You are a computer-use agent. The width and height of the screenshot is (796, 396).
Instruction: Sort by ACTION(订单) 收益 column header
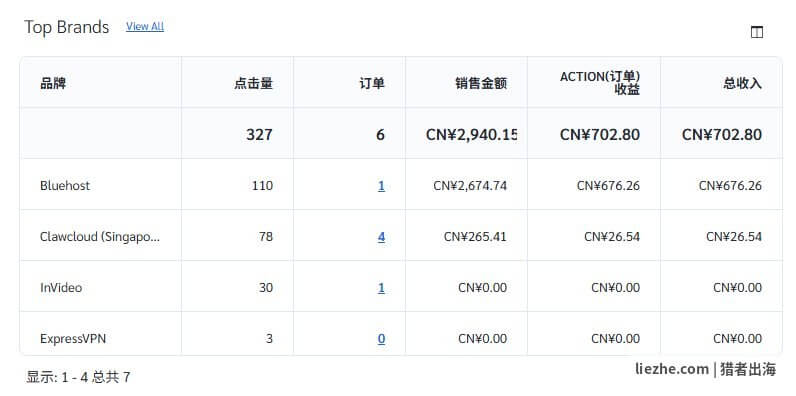coord(600,83)
